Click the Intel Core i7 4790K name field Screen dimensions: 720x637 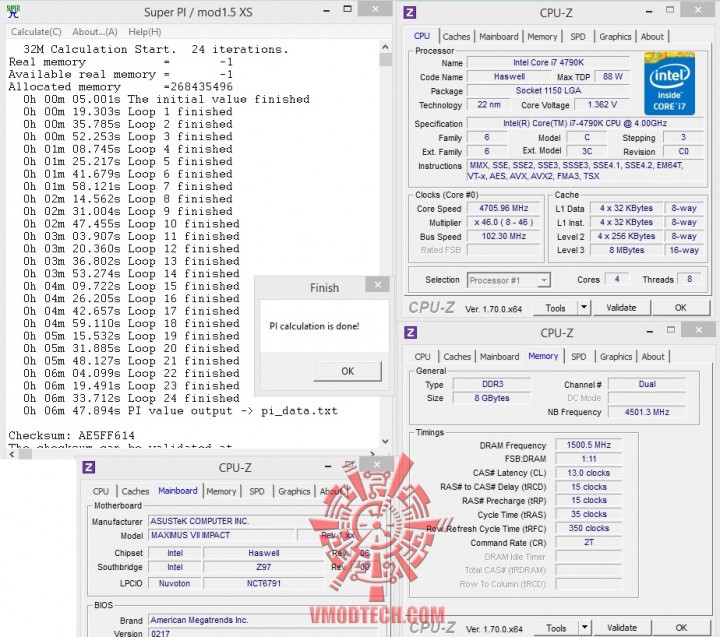point(548,62)
